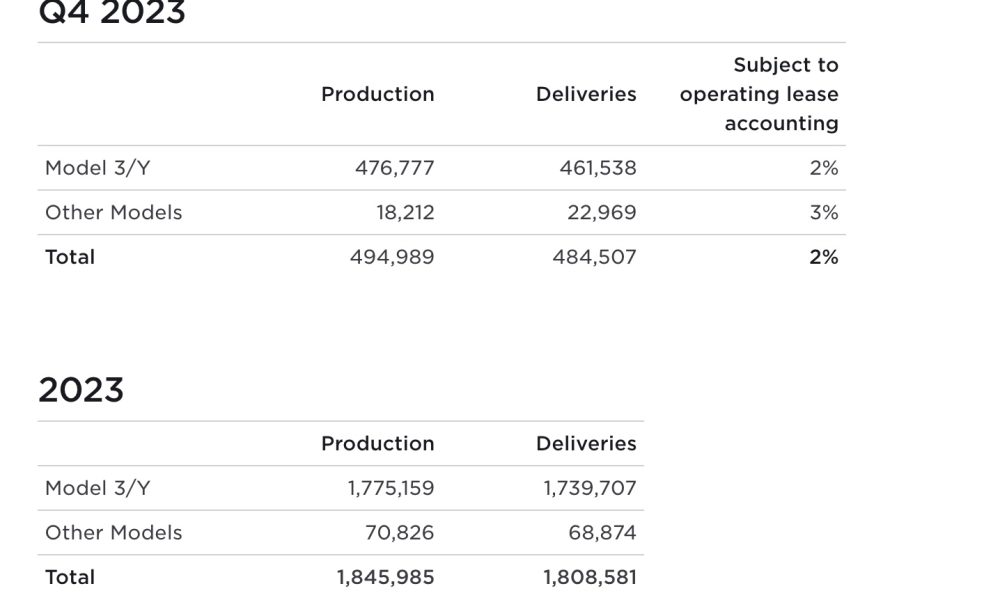Select the "Deliveries" header in the 2023 table
Screen dimensions: 1000x600
point(586,444)
